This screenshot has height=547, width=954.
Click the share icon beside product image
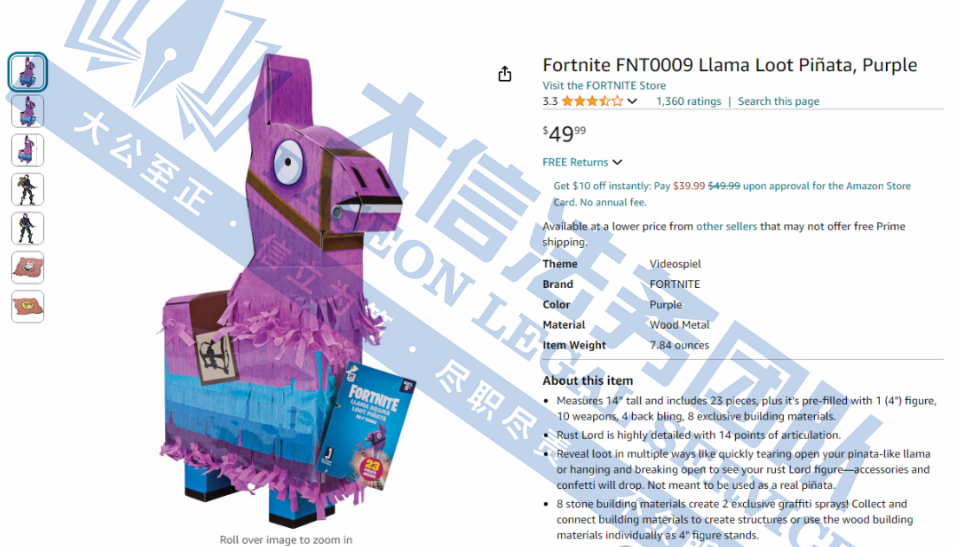click(x=504, y=74)
